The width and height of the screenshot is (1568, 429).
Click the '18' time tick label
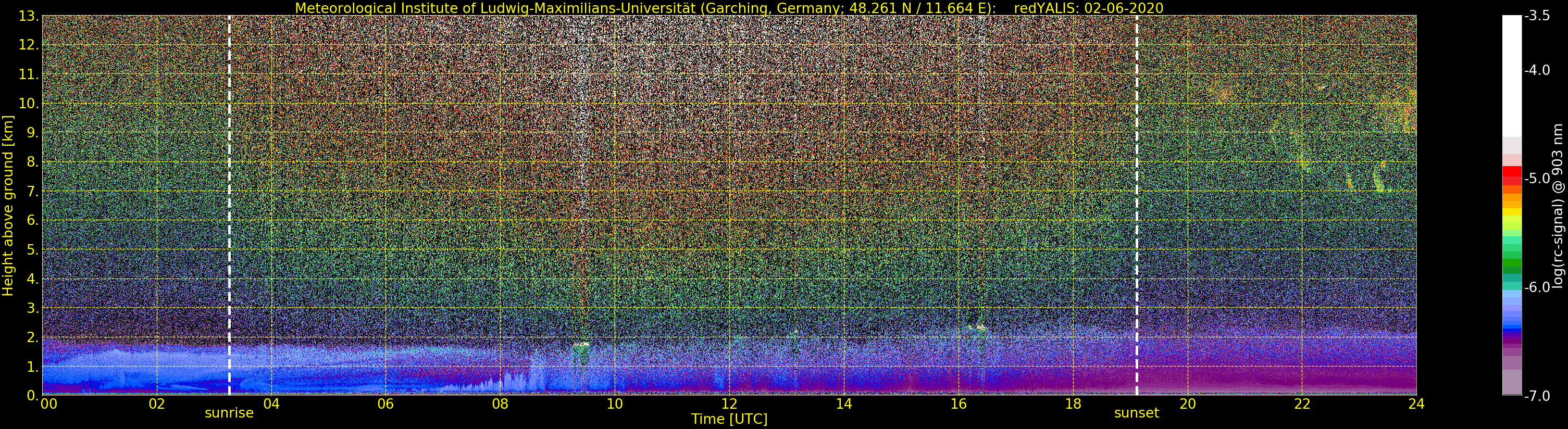1073,403
